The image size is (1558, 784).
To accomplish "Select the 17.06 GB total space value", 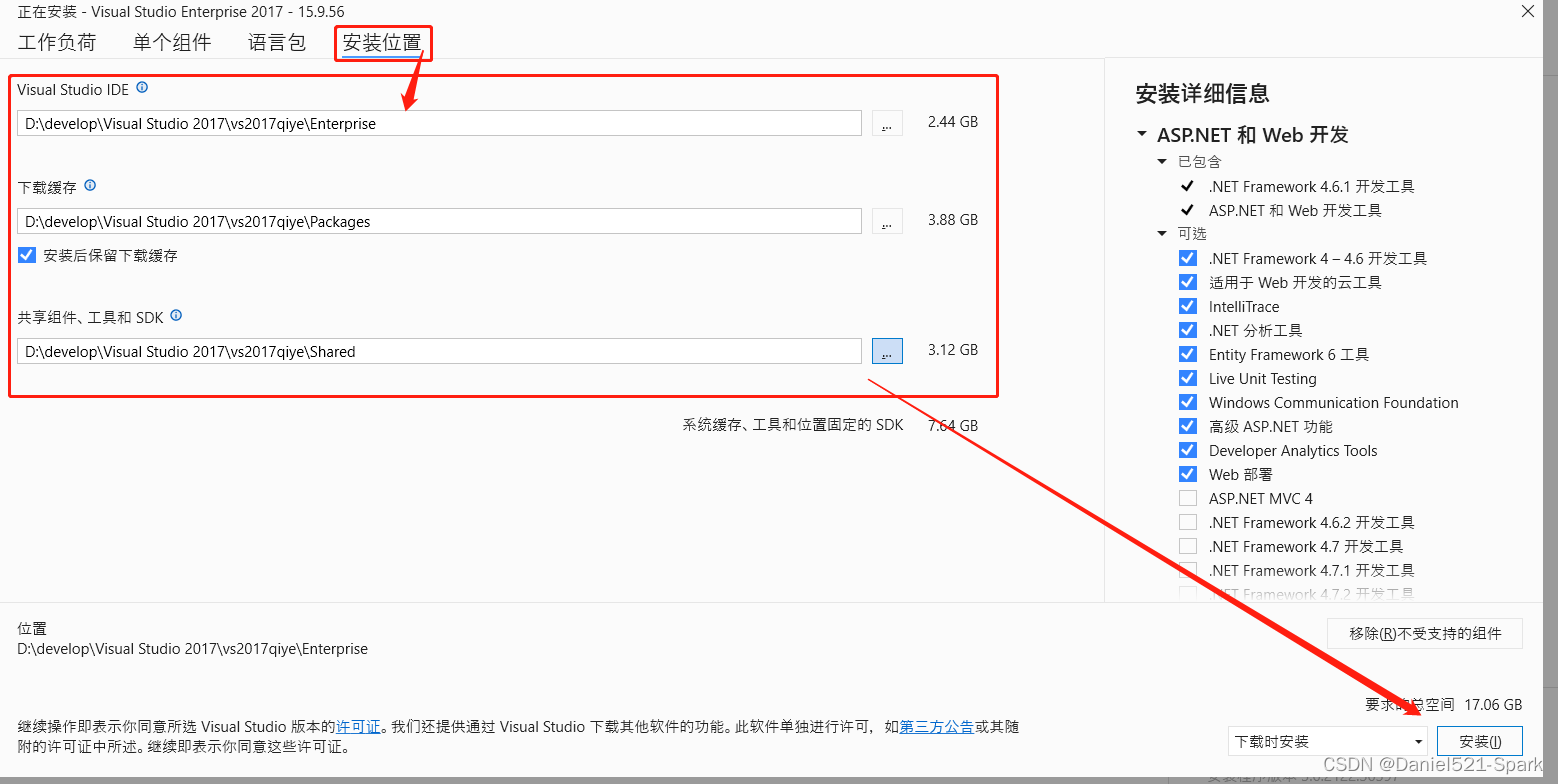I will pos(1493,705).
